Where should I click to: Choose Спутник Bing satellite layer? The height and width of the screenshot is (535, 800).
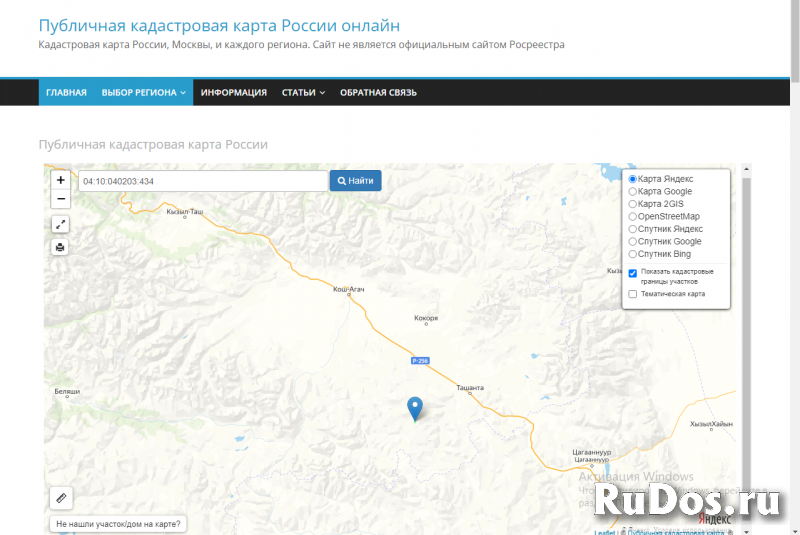[x=633, y=254]
